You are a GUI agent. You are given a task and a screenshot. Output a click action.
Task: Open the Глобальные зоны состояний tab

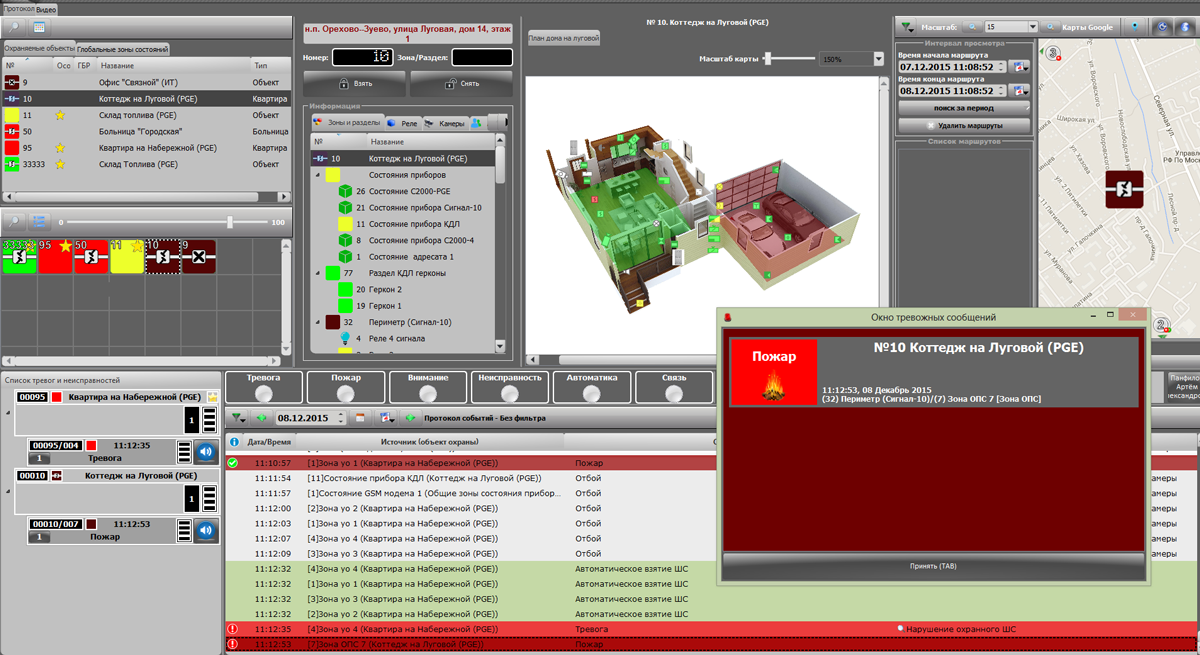(x=122, y=49)
